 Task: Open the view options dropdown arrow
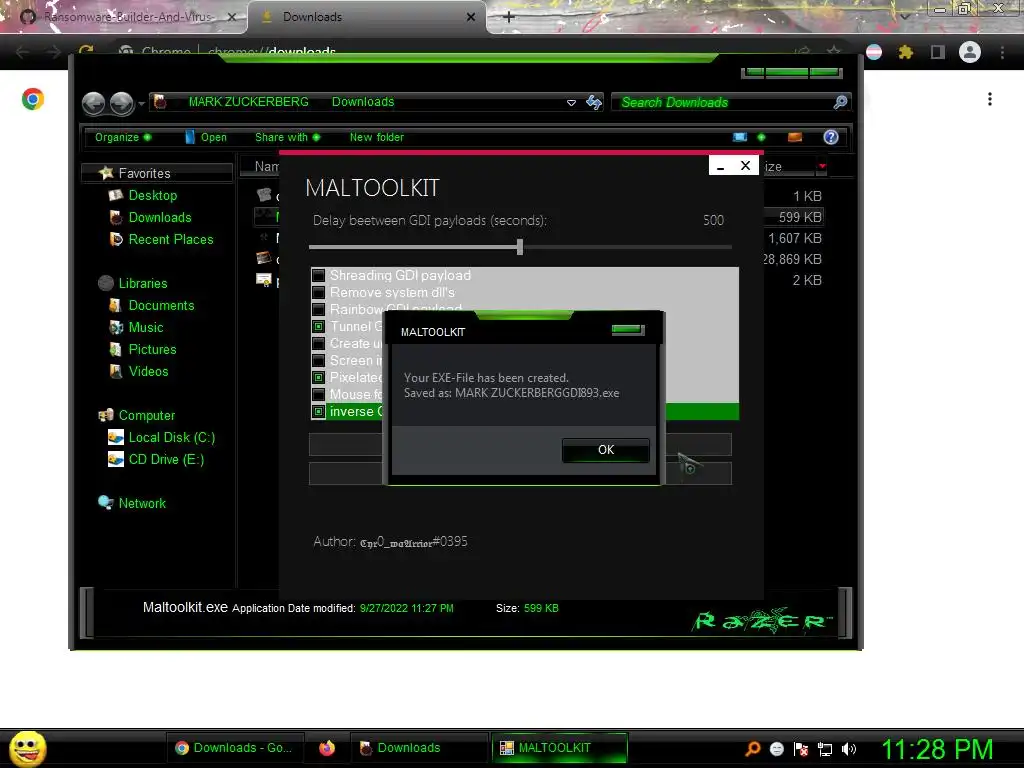761,137
